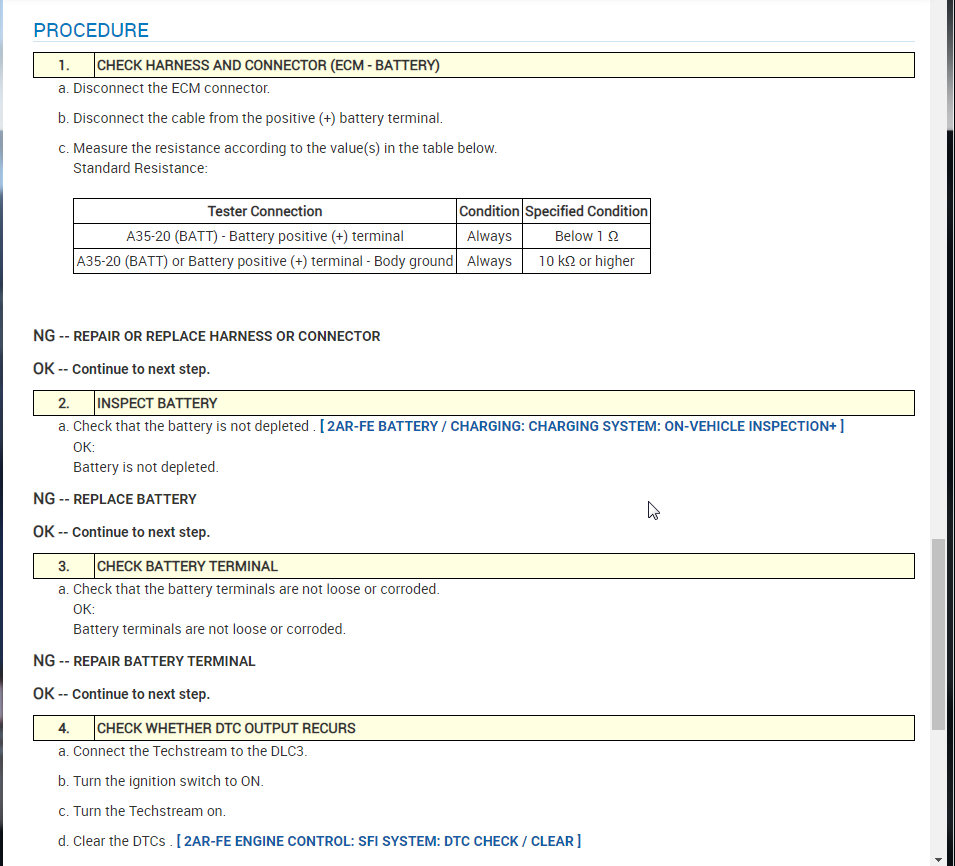Click the scrollbar down arrow
Screen dimensions: 955x866
(x=939, y=859)
